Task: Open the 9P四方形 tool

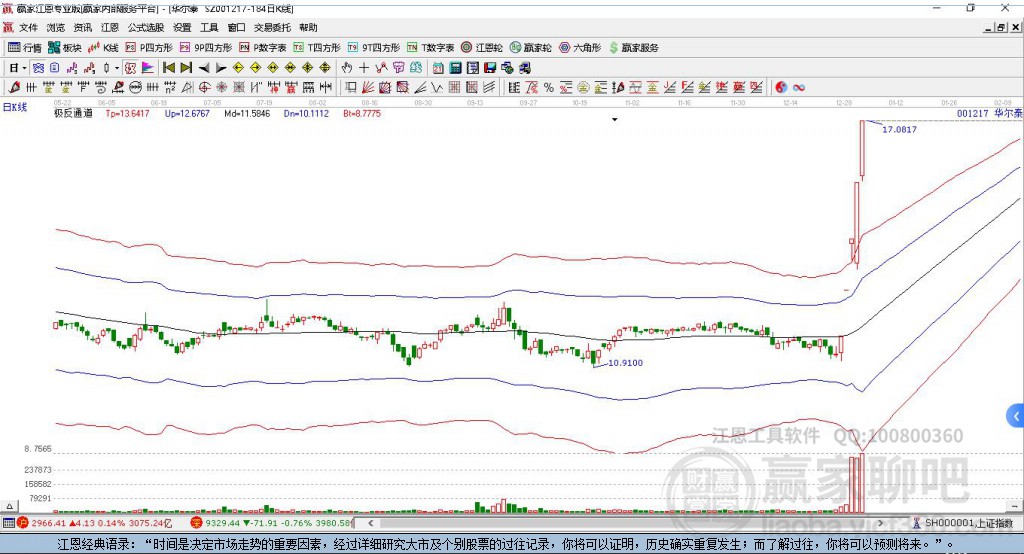Action: [x=206, y=48]
